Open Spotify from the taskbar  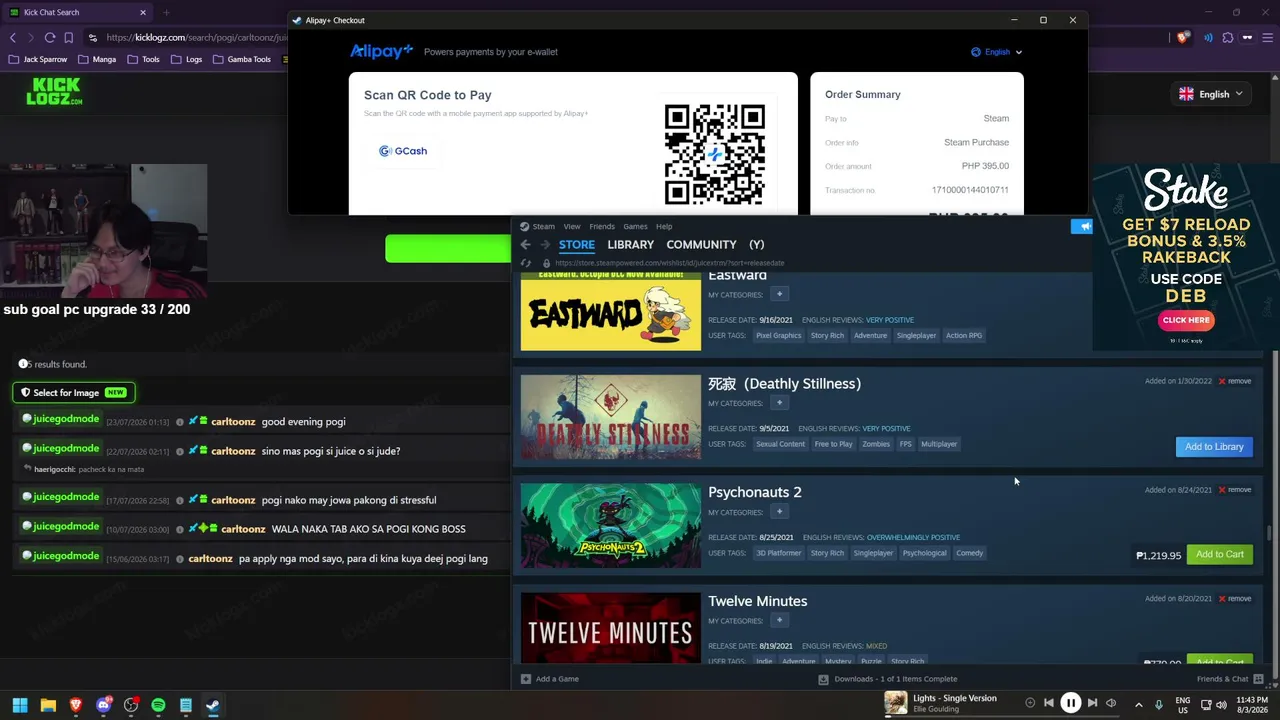pyautogui.click(x=159, y=705)
